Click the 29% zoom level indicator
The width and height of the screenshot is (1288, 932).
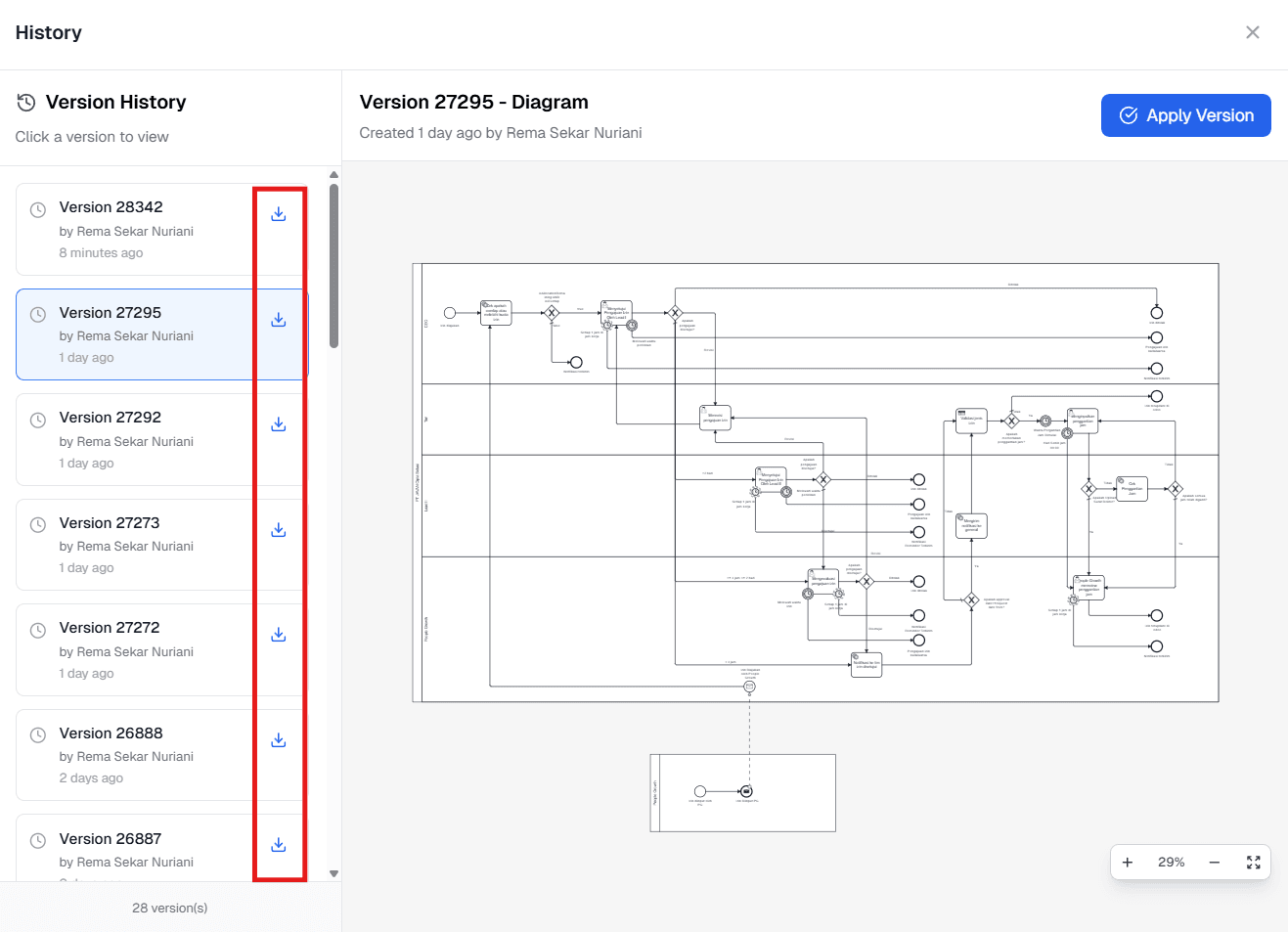pos(1171,862)
